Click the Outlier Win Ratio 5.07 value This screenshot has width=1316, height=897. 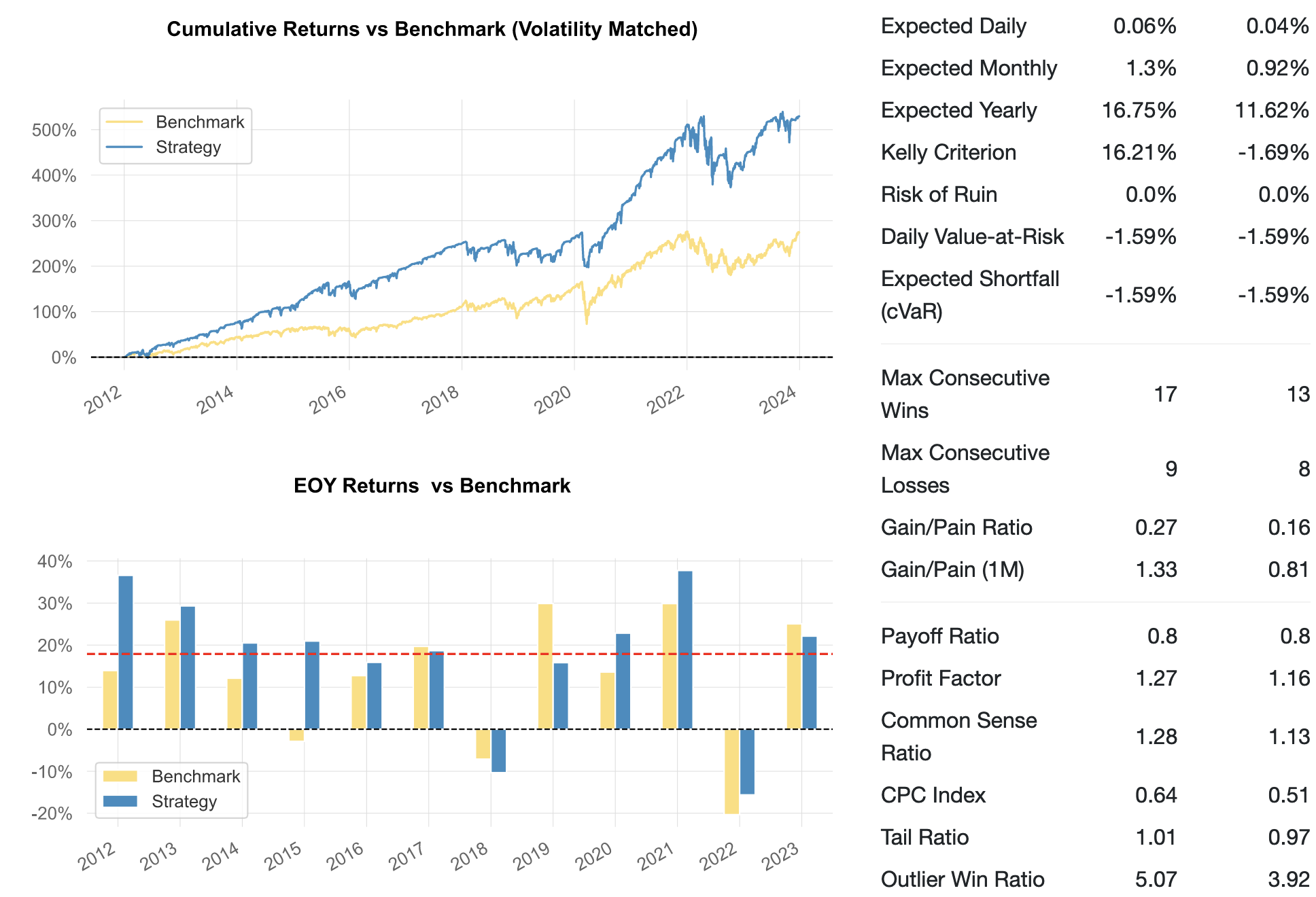point(1156,879)
